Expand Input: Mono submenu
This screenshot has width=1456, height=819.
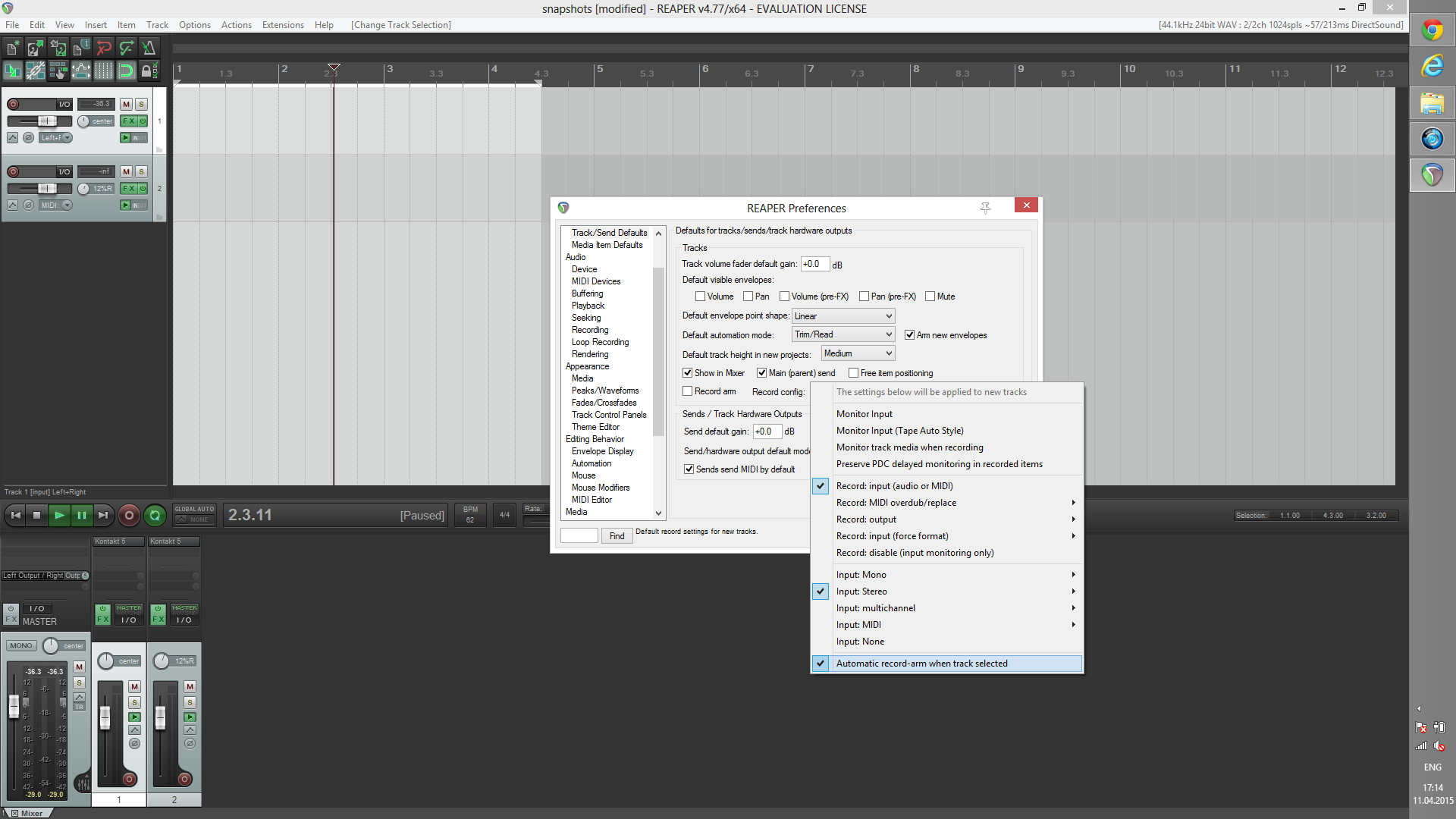[x=947, y=575]
